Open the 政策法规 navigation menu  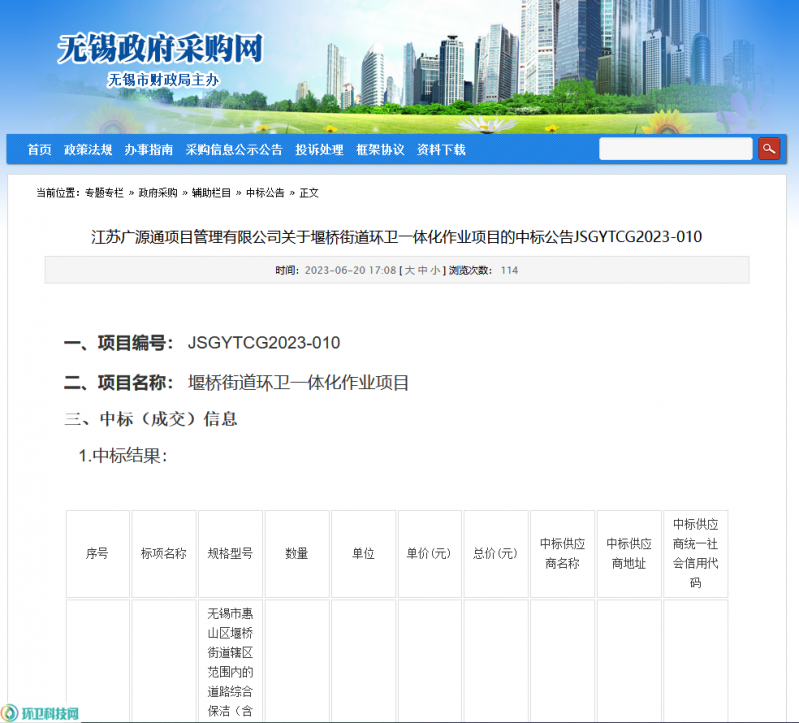[x=88, y=150]
